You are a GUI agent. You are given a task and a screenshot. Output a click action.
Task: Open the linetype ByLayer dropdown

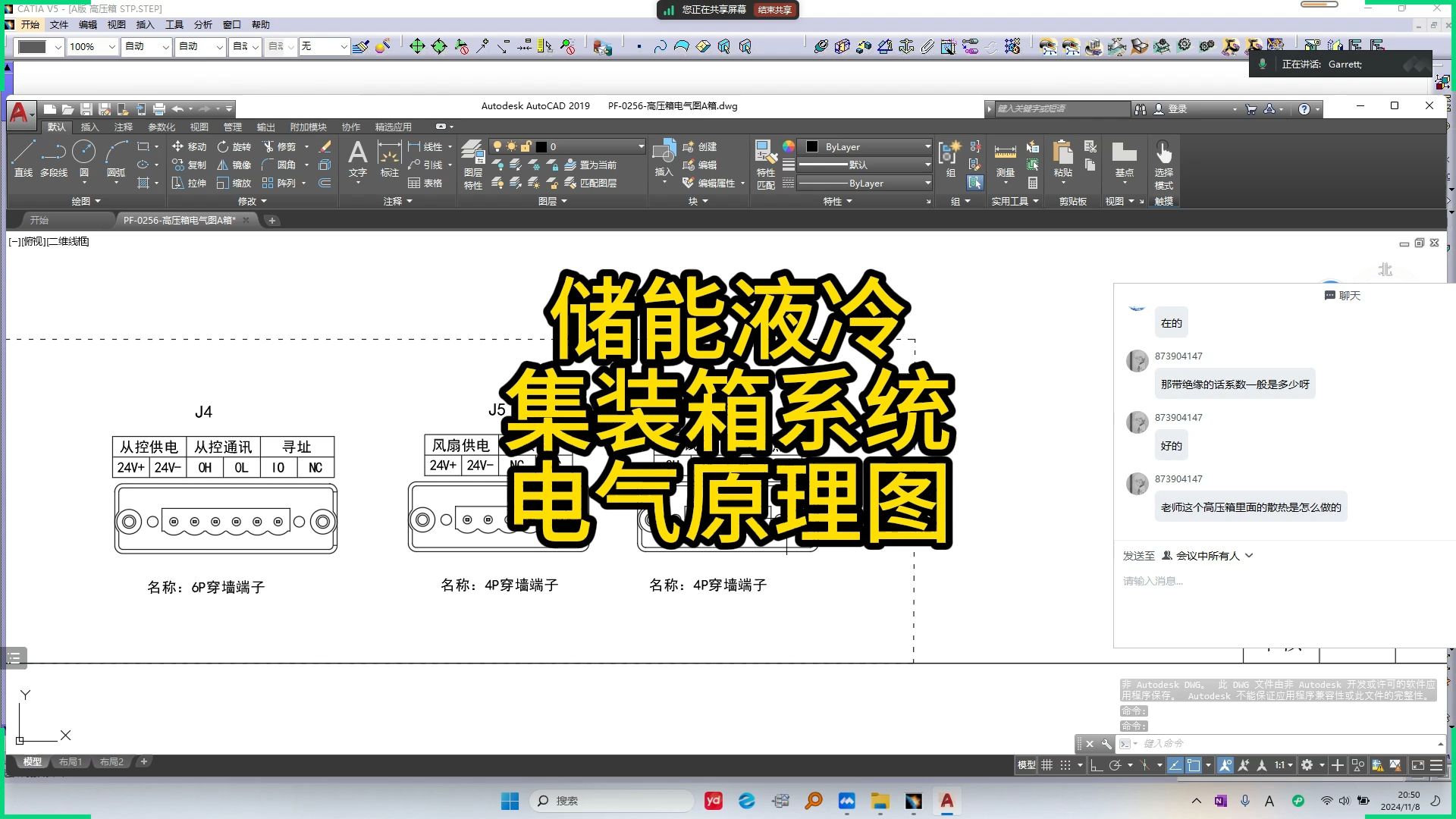(927, 183)
